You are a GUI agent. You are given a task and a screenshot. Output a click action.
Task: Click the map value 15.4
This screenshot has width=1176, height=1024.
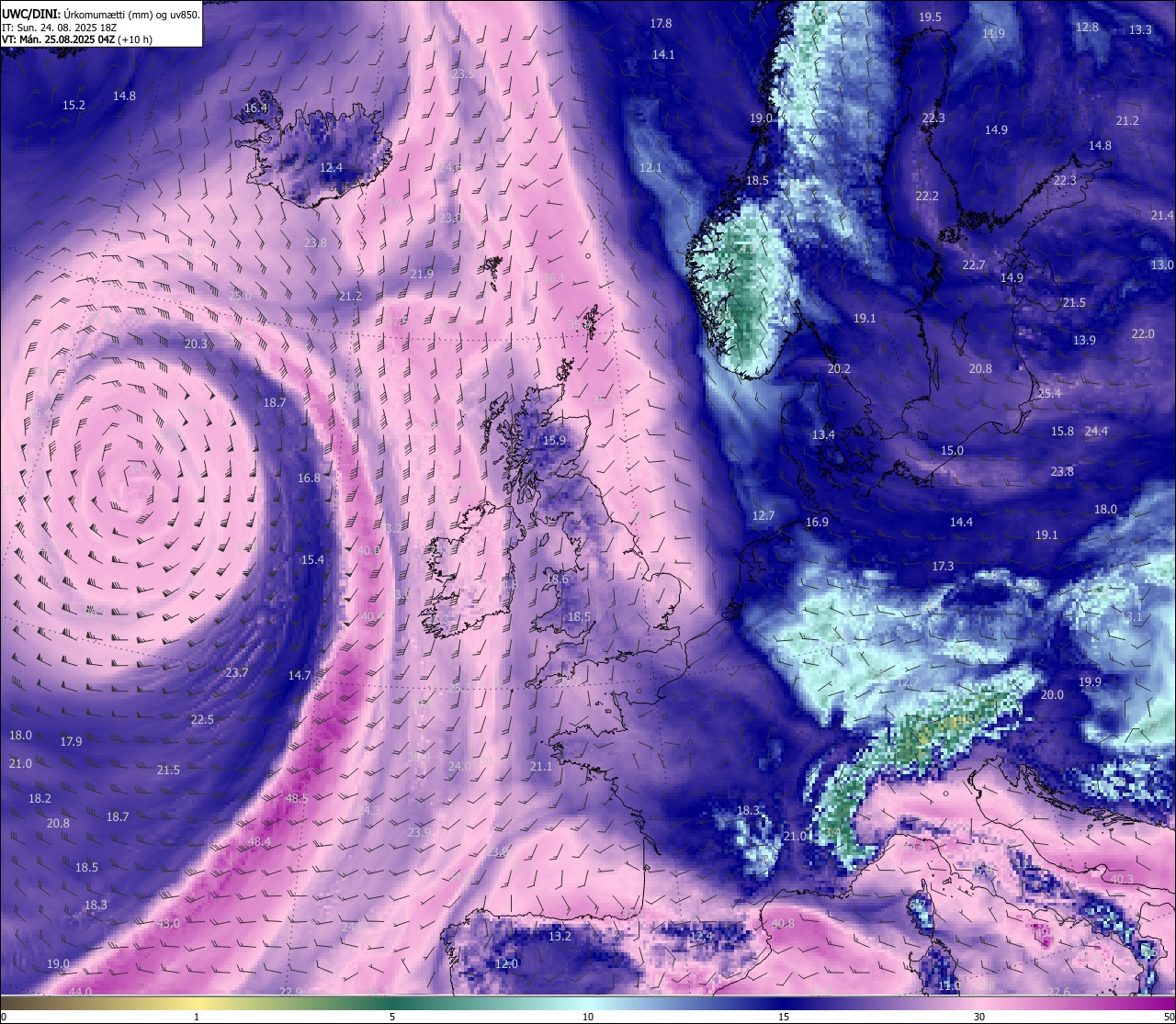(x=312, y=560)
